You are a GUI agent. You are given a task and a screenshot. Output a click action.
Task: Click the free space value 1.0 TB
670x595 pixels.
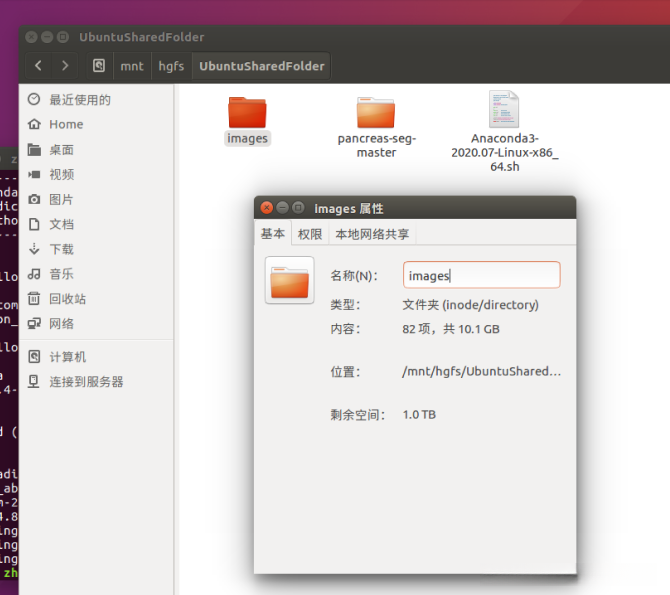tap(419, 415)
